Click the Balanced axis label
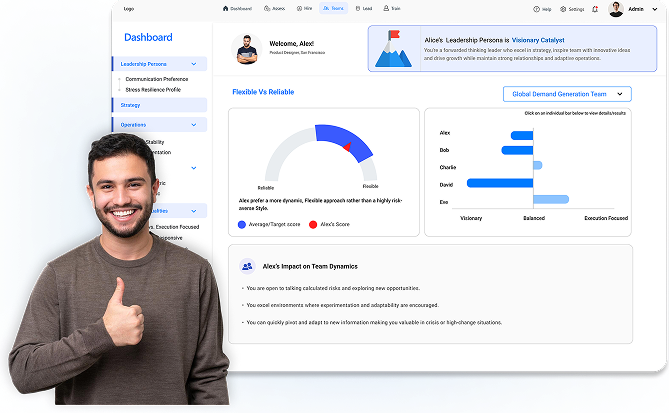Screen dimensions: 669x413 click(534, 218)
